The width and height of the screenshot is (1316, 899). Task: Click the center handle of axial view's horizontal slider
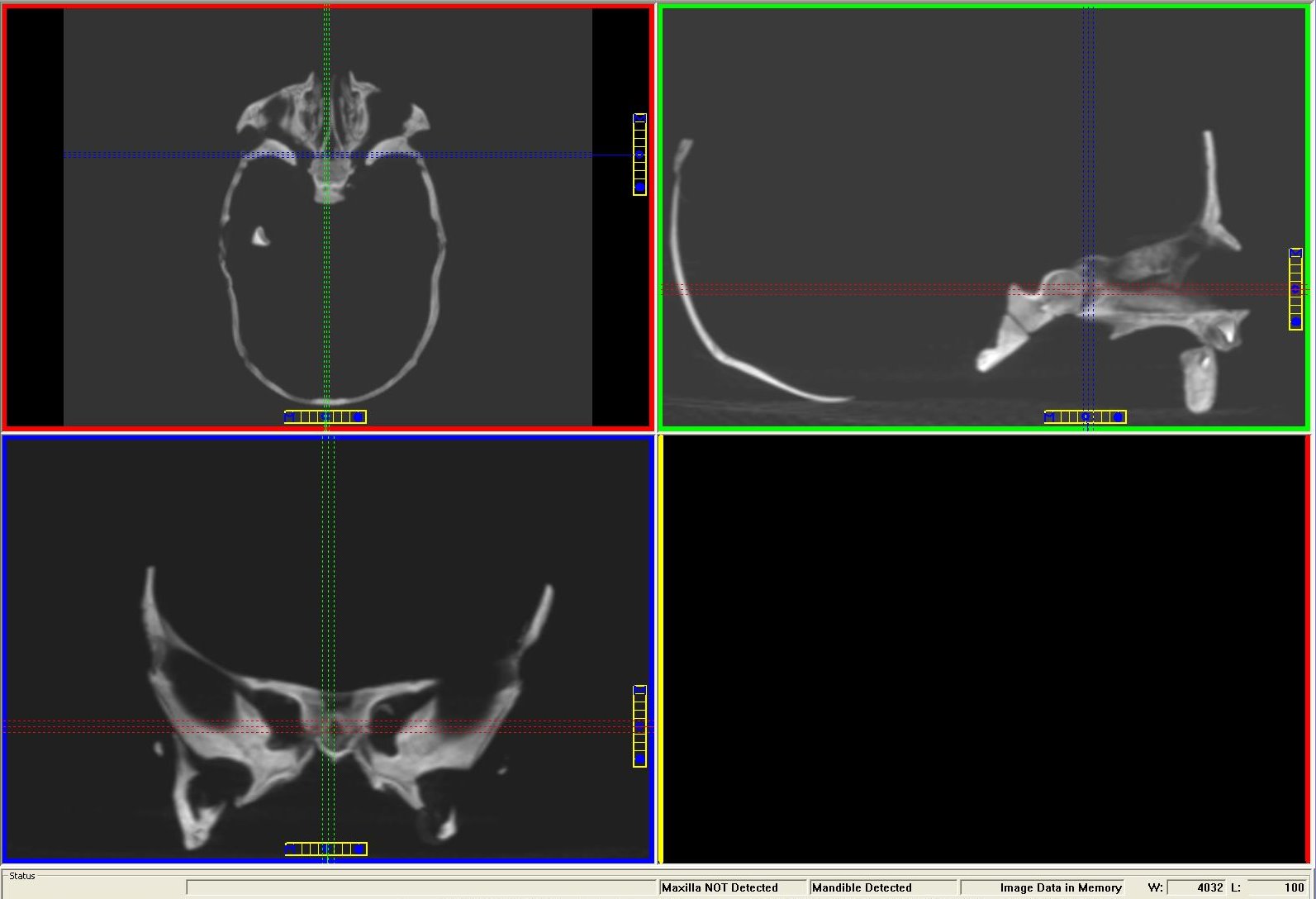pyautogui.click(x=325, y=417)
